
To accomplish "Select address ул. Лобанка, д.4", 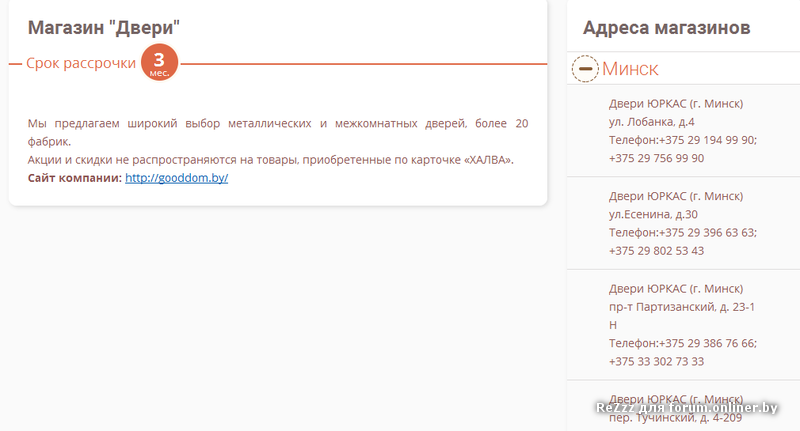I will 652,122.
